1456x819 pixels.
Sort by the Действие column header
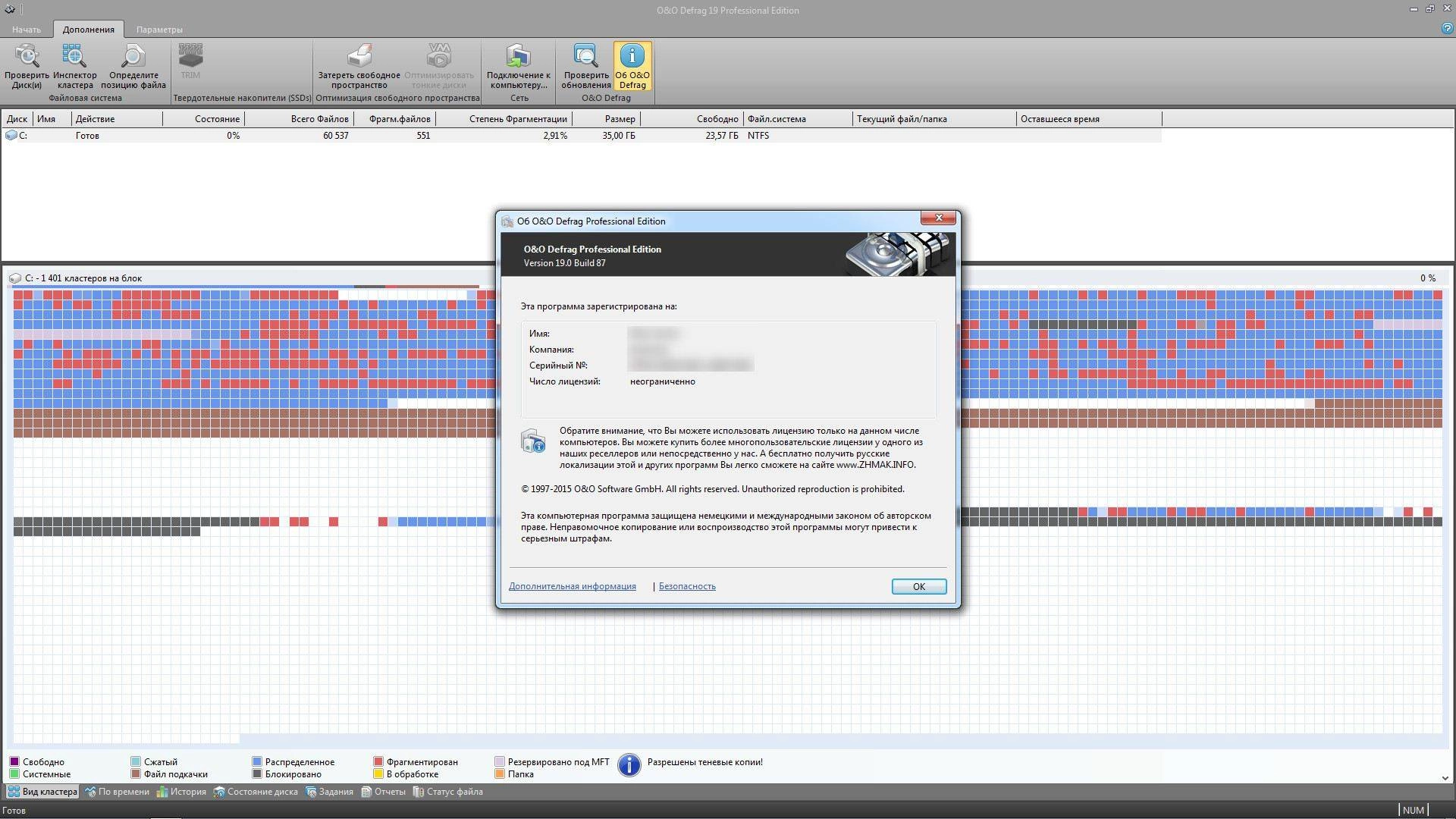[x=118, y=119]
